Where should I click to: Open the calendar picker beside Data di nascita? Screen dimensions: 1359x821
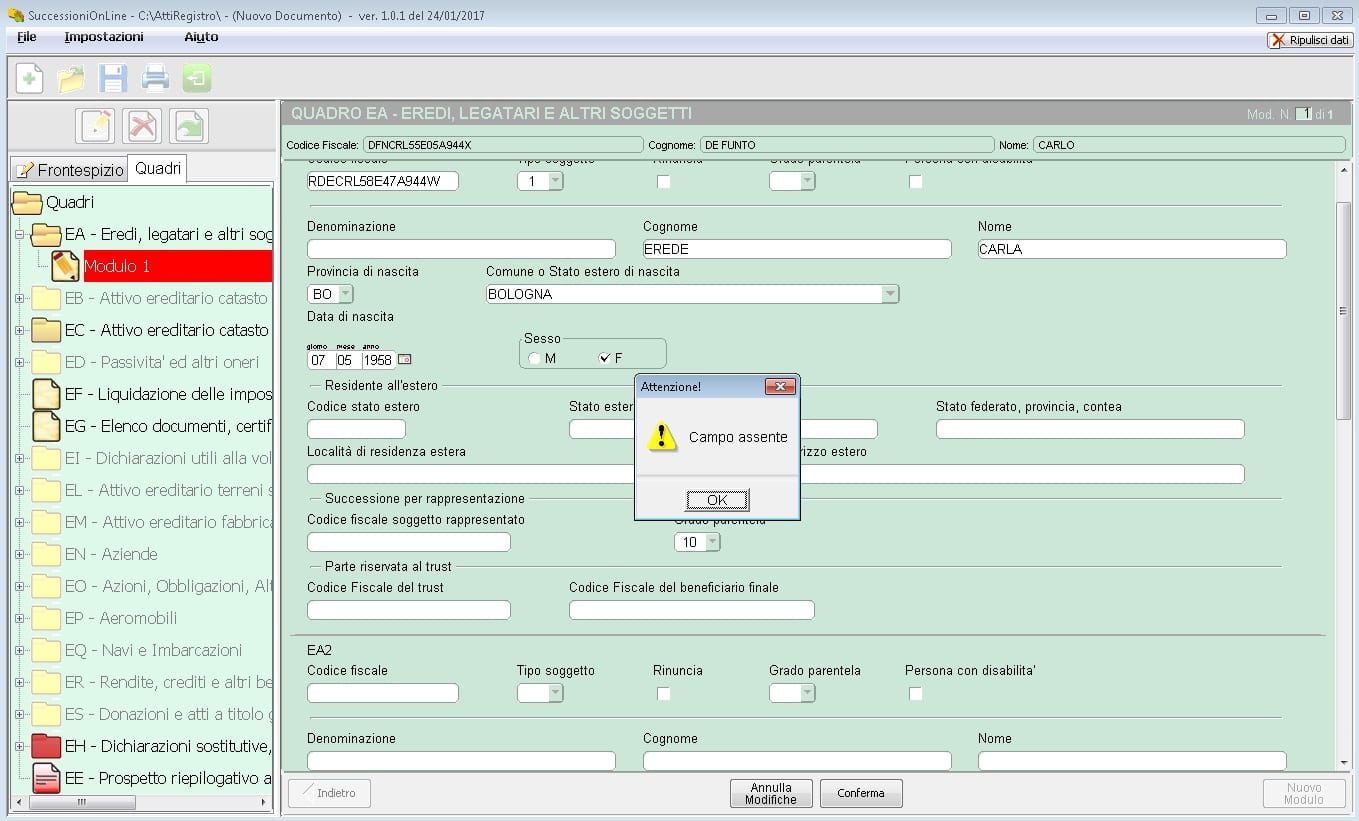pyautogui.click(x=405, y=359)
